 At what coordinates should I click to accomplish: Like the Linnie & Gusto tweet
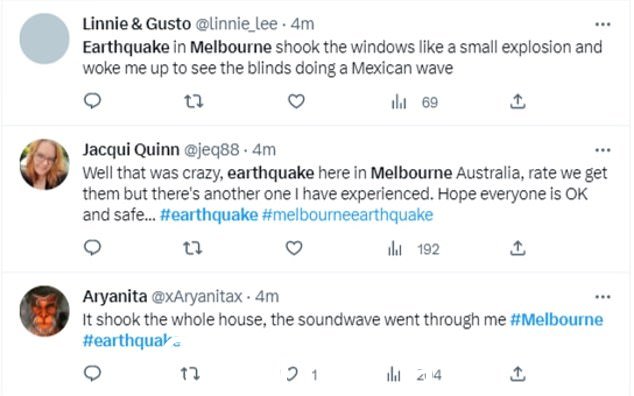point(296,101)
